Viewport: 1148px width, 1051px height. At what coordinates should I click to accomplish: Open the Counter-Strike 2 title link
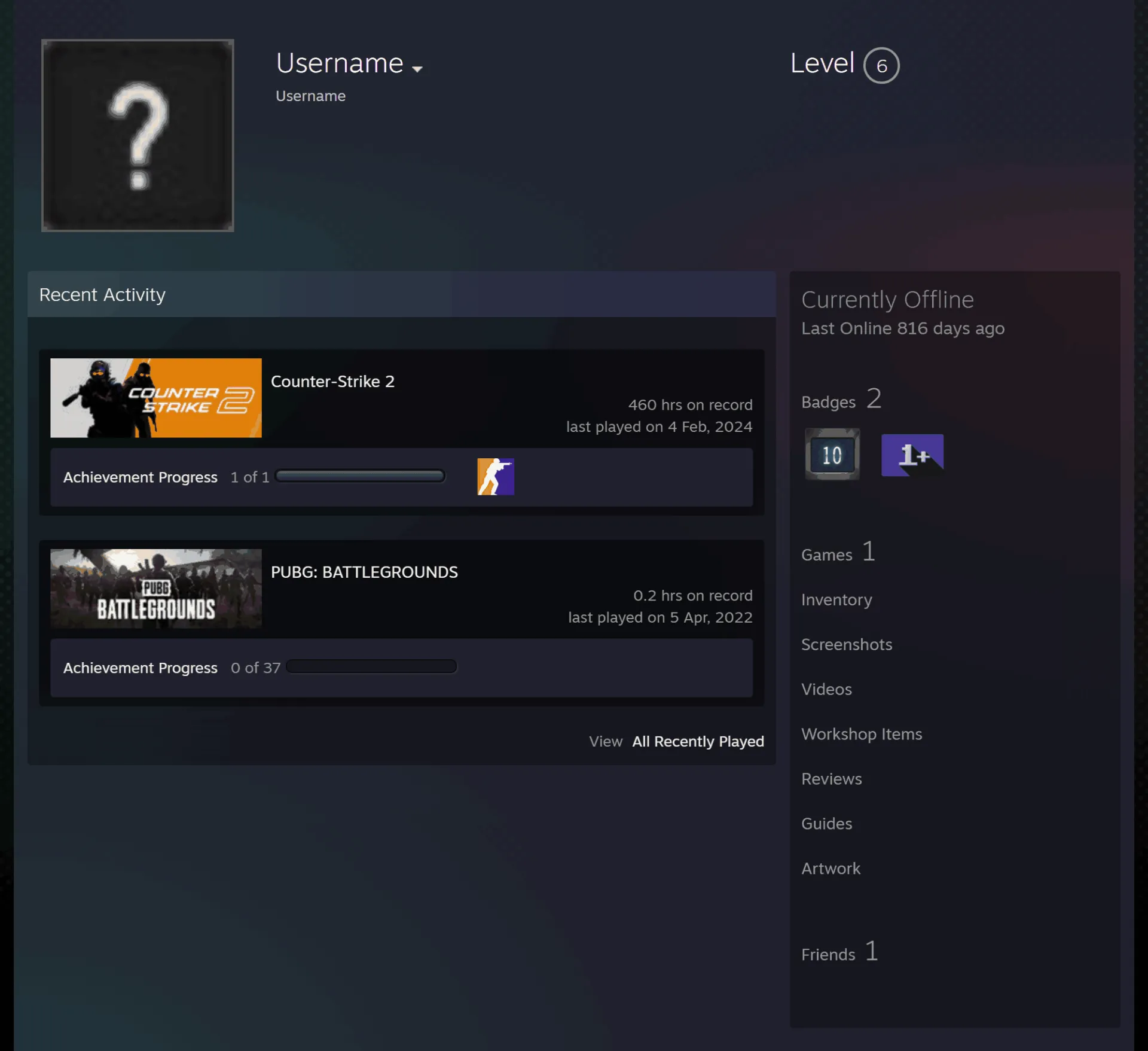332,381
